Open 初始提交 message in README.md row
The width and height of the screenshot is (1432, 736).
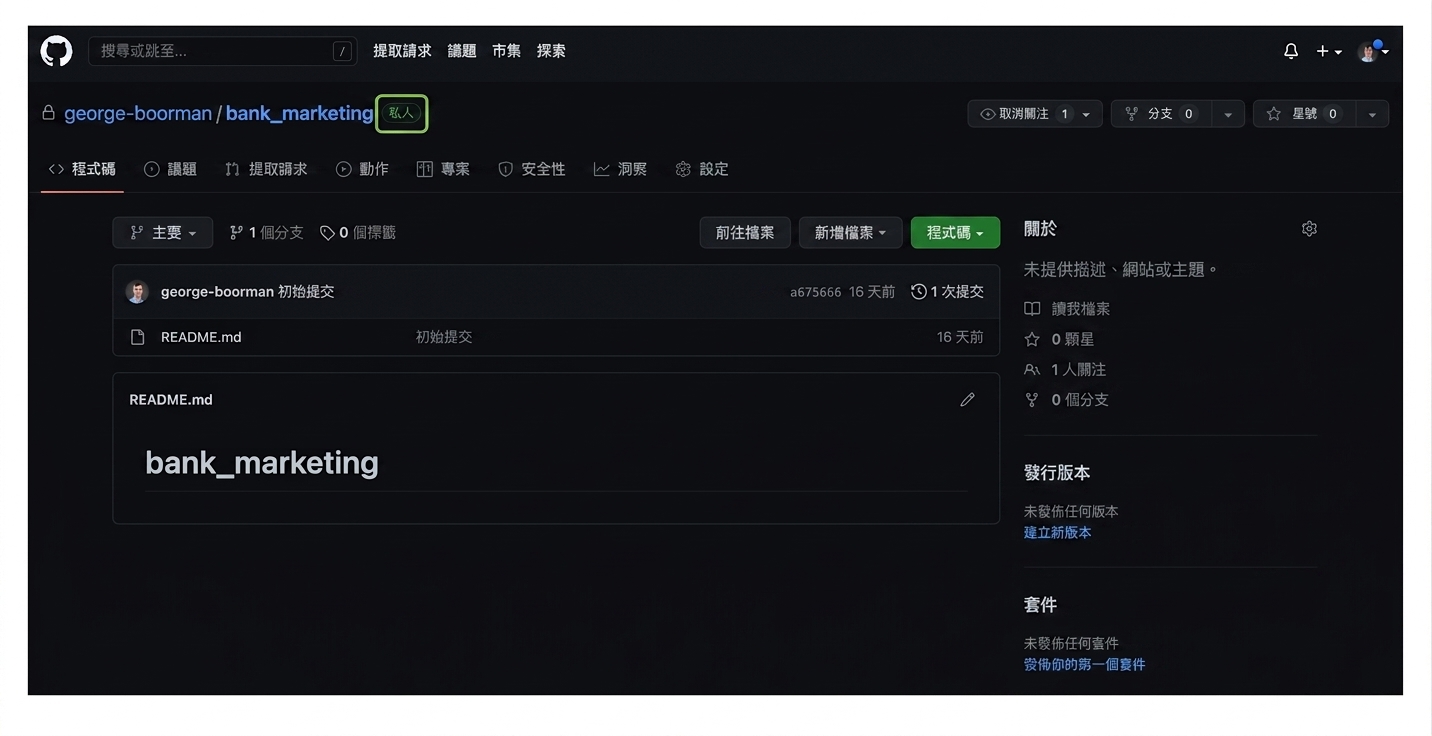click(x=444, y=337)
